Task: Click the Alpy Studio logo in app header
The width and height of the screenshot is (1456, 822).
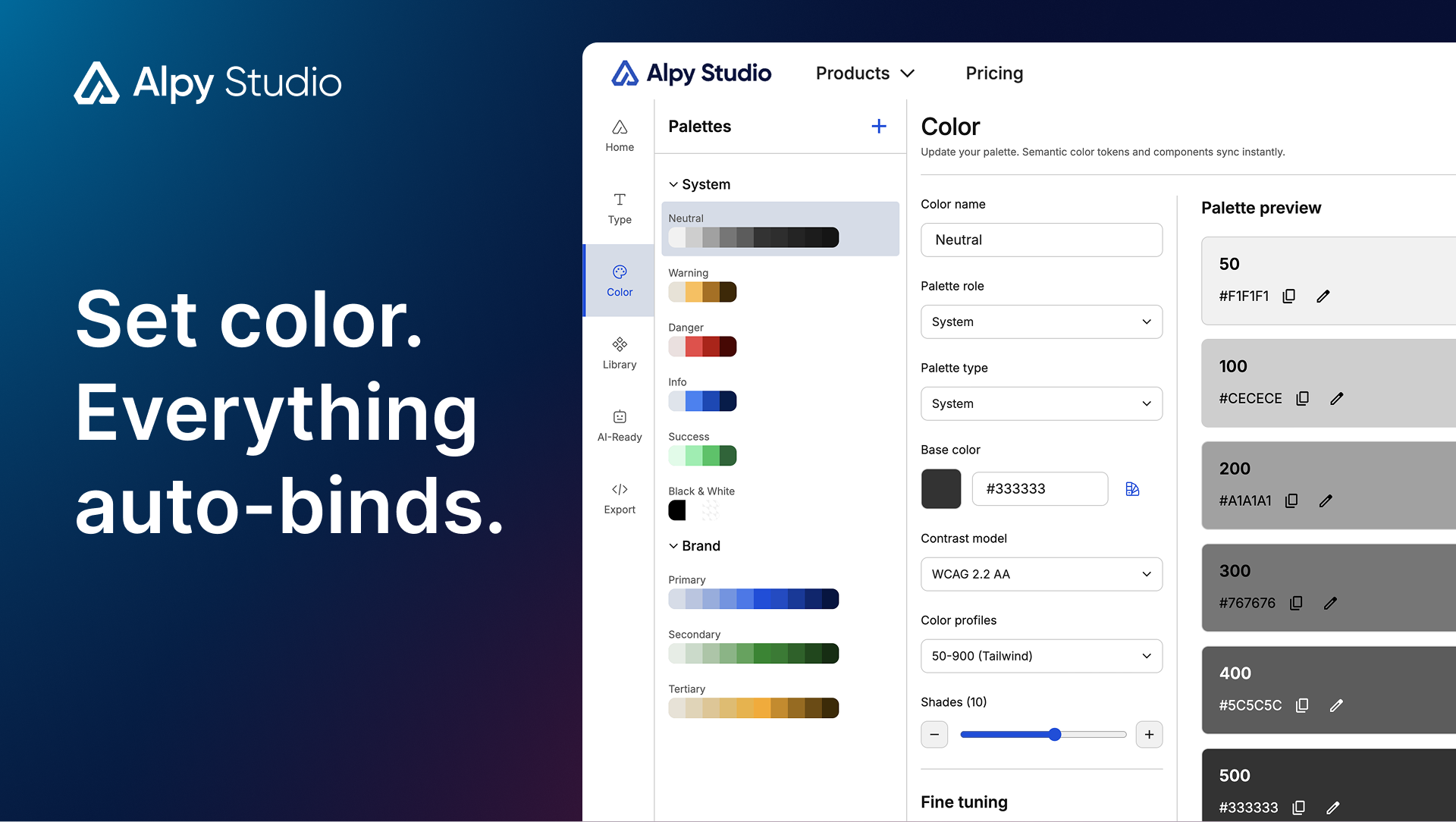Action: [x=692, y=74]
